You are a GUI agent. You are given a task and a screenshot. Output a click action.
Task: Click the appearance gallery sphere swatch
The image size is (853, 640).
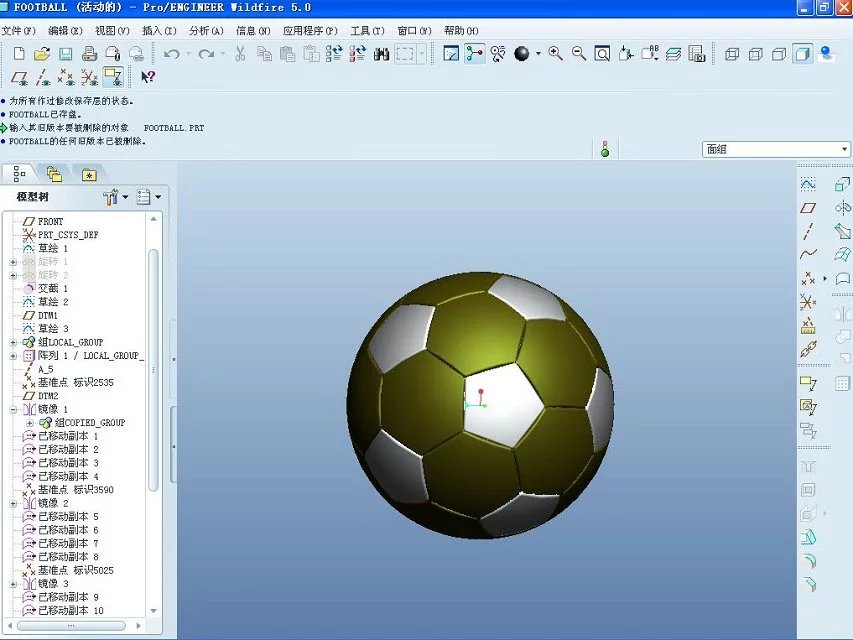click(522, 53)
